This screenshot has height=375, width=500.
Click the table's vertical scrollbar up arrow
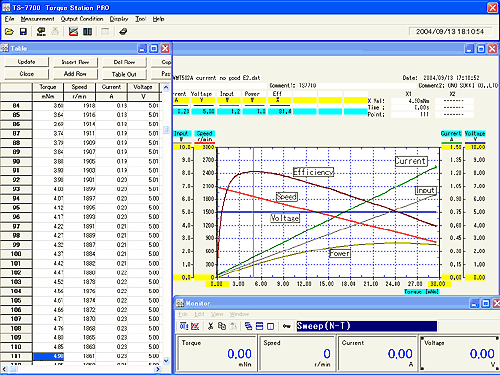(166, 88)
